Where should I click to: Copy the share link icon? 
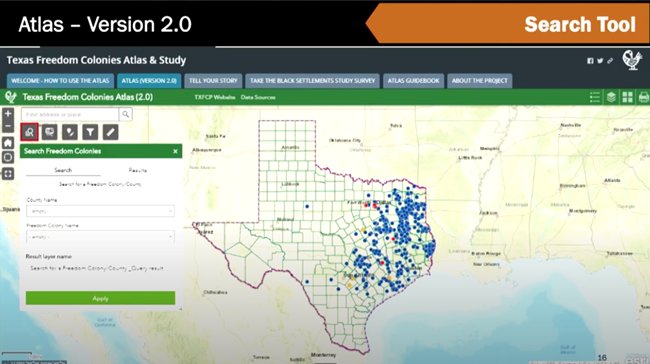610,61
